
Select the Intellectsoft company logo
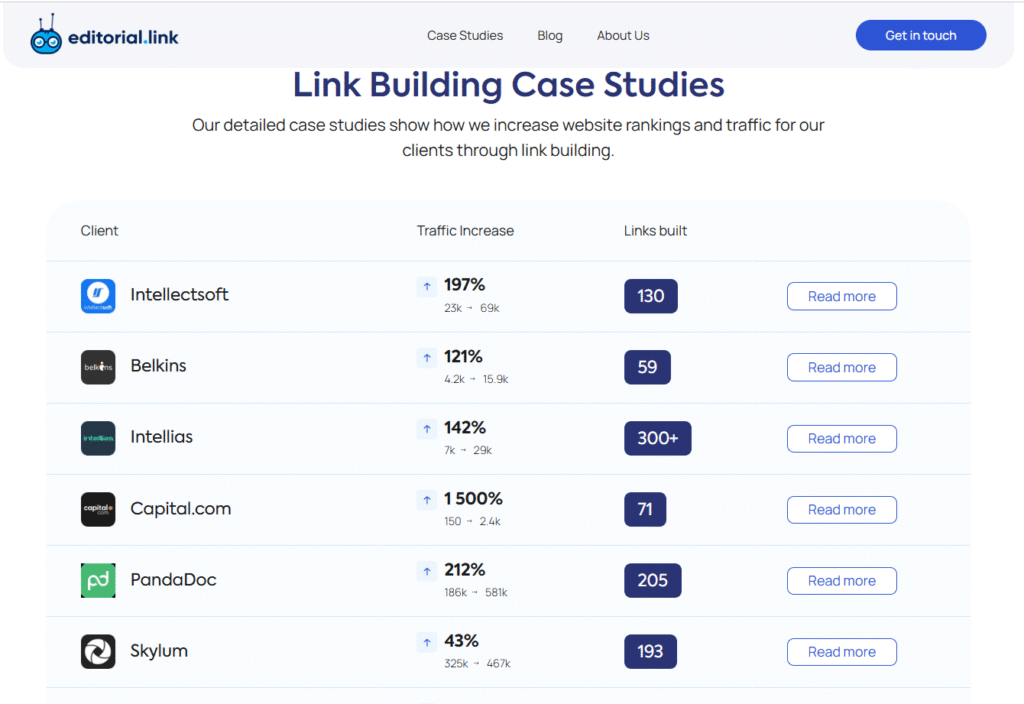tap(98, 295)
